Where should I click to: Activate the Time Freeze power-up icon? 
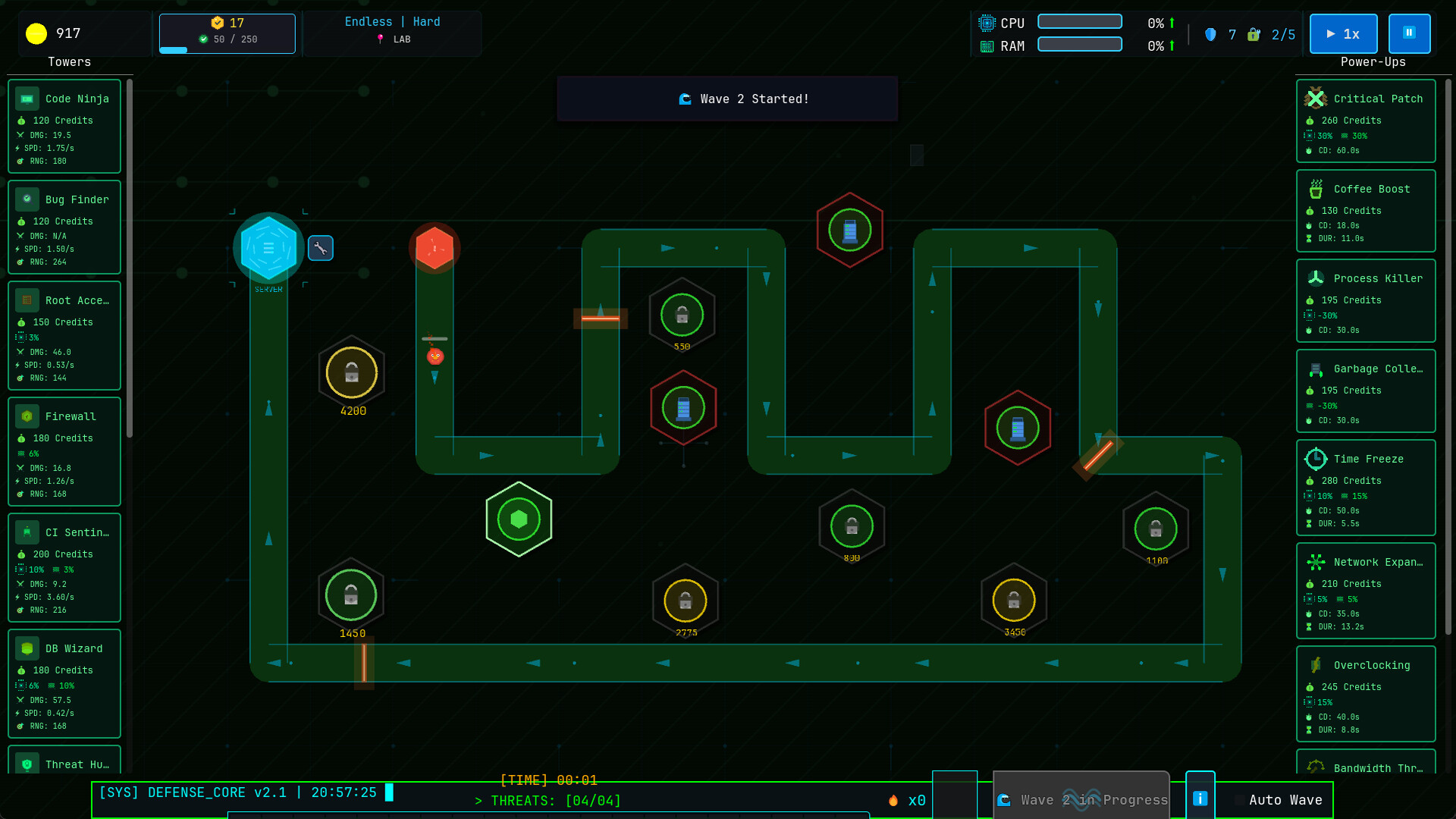click(x=1315, y=458)
